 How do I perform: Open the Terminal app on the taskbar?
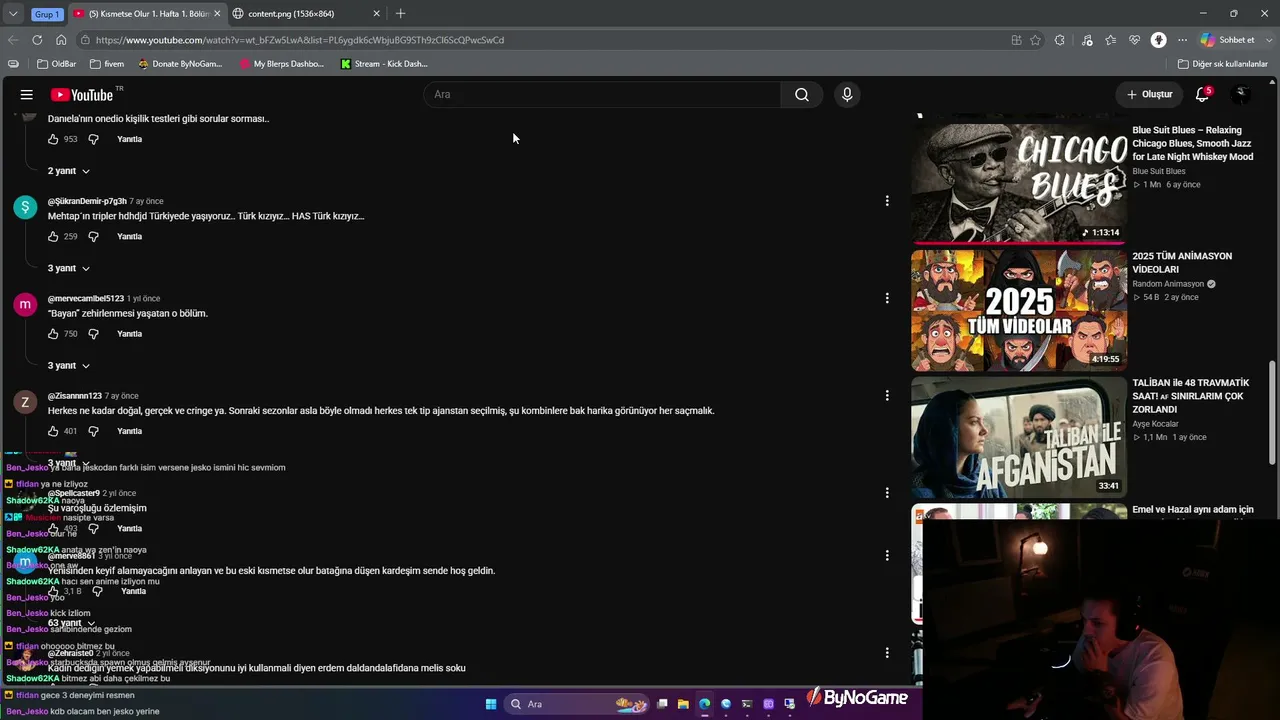pyautogui.click(x=747, y=704)
